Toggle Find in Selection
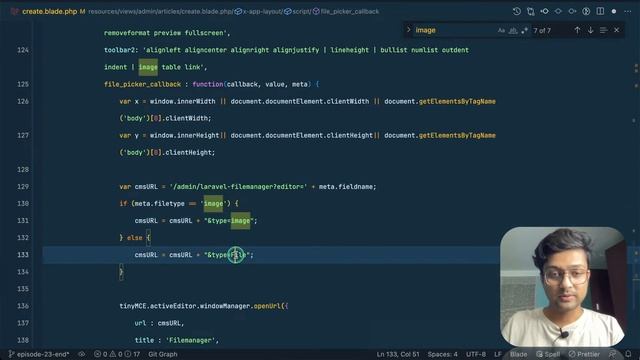 [603, 30]
